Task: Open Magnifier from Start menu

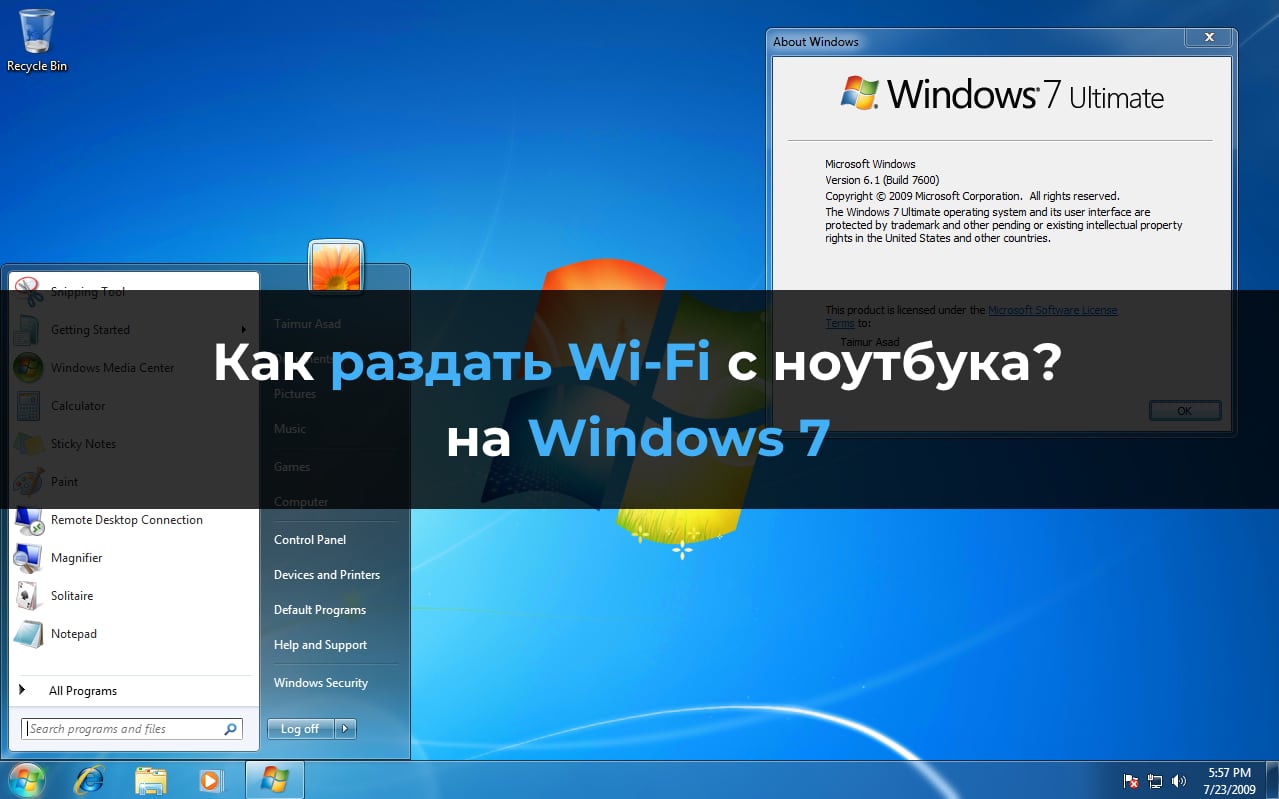Action: coord(76,558)
